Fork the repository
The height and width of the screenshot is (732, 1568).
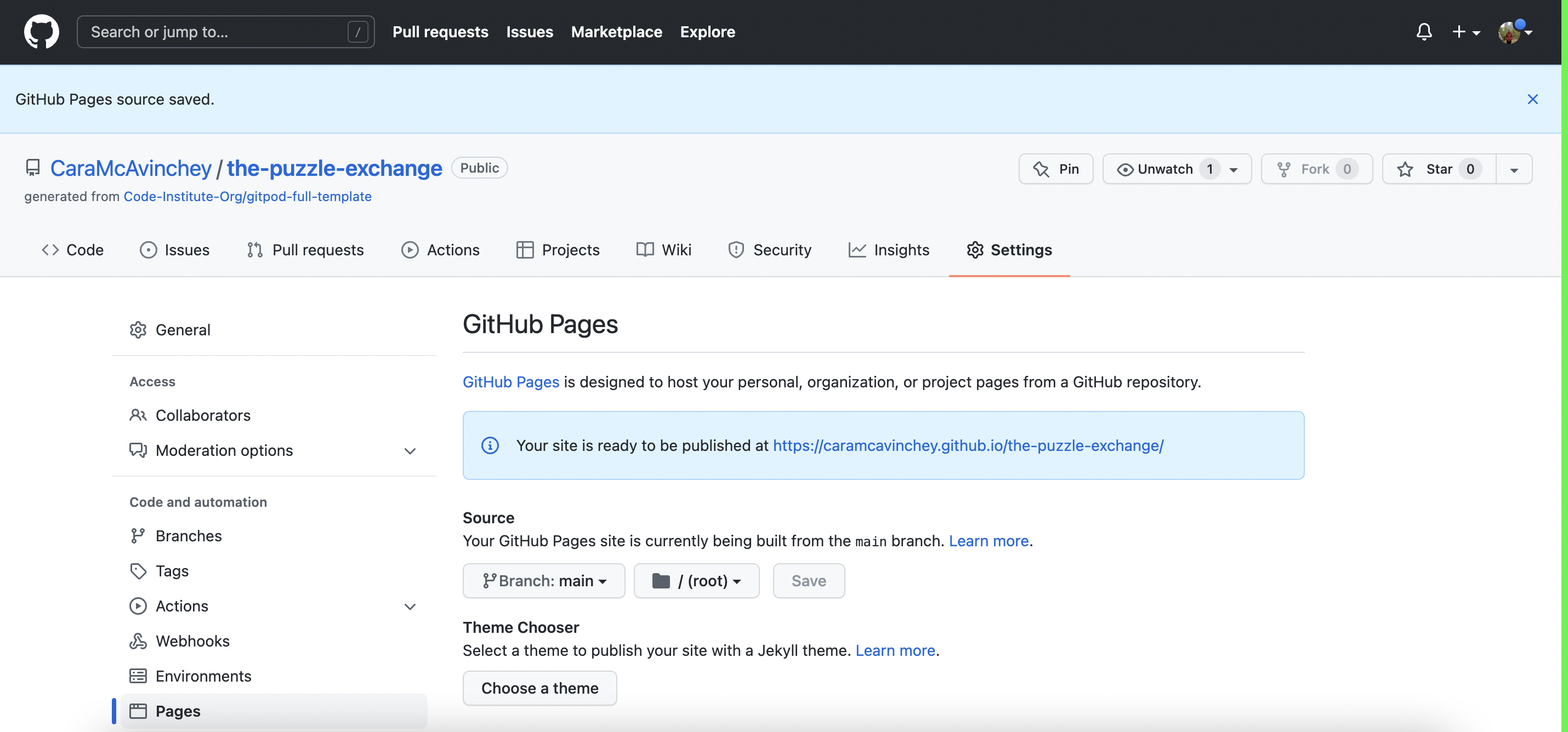coord(1316,169)
